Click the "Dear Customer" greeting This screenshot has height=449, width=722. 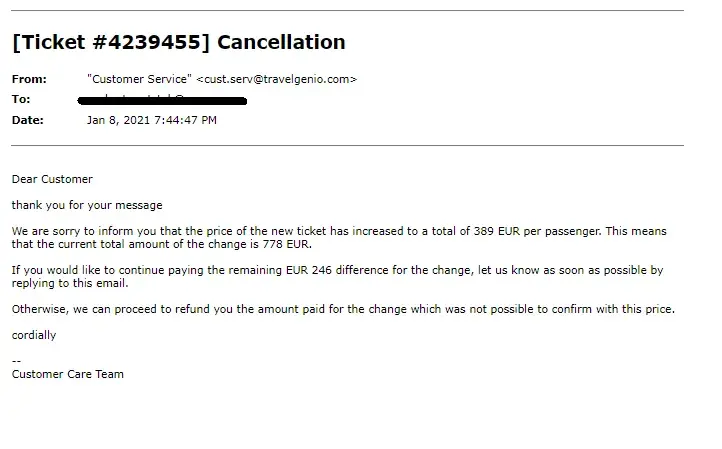[52, 179]
